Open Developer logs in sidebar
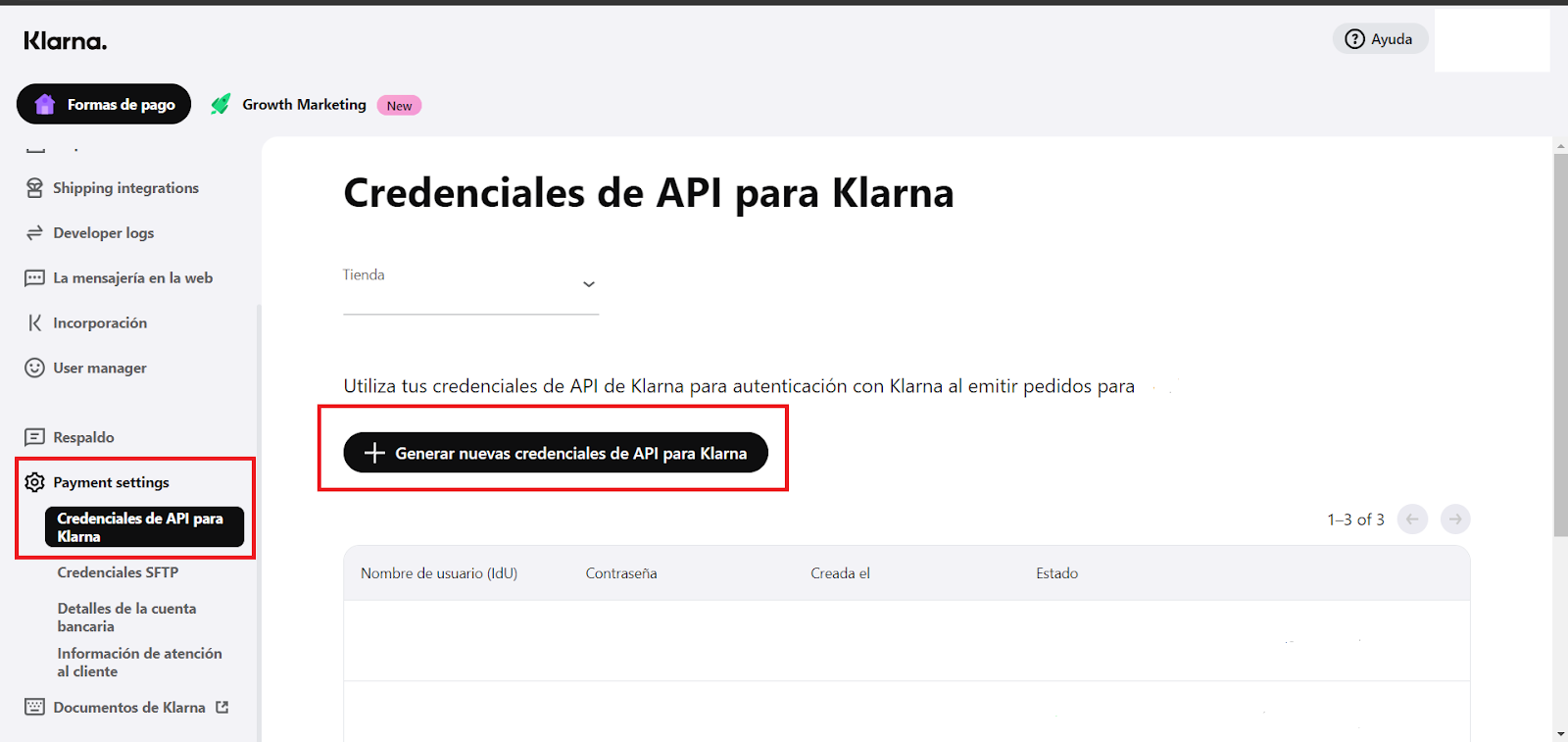 pos(104,233)
